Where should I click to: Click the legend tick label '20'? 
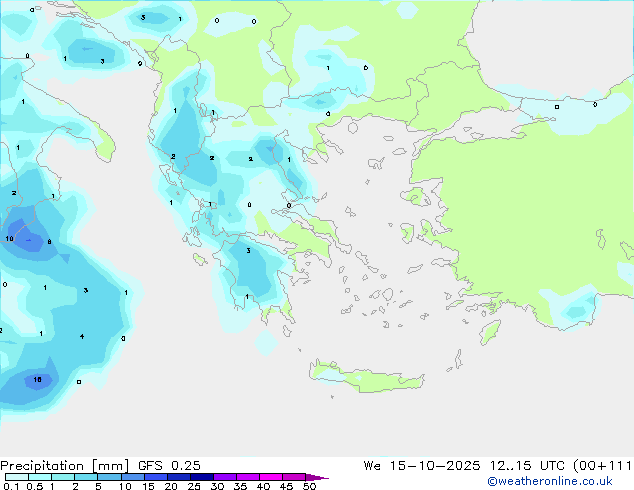pyautogui.click(x=171, y=486)
